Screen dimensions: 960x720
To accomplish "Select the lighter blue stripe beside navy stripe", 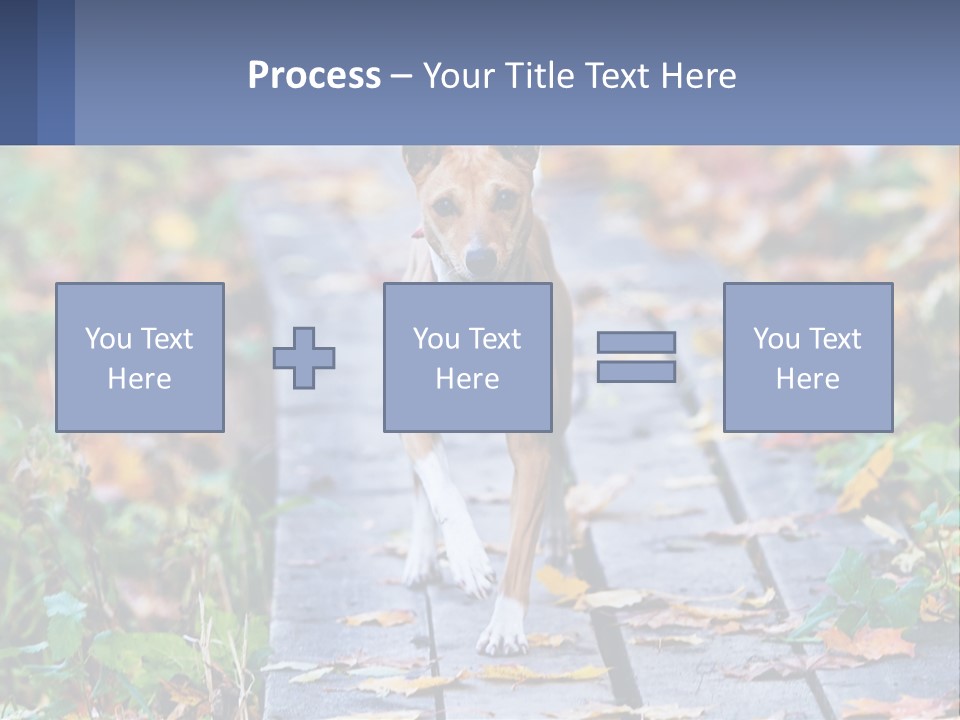I will click(x=56, y=72).
